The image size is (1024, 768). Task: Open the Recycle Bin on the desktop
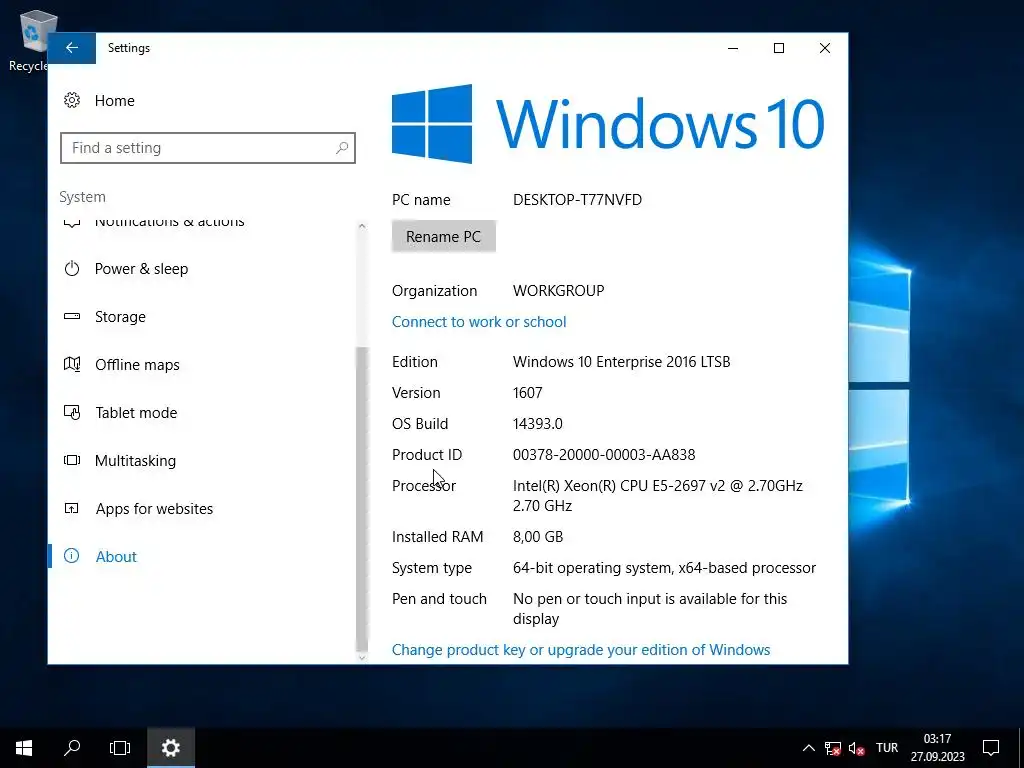(x=31, y=40)
